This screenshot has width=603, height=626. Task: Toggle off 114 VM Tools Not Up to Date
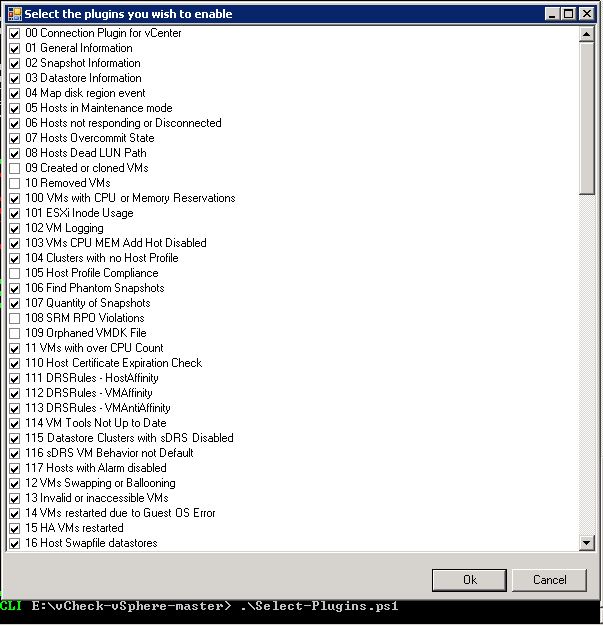pos(14,423)
